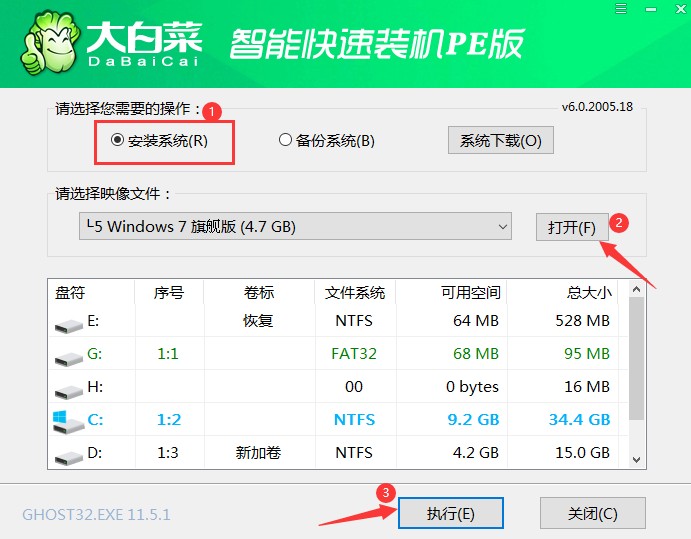This screenshot has height=539, width=691.
Task: Select the C: drive letter text
Action: [95, 420]
